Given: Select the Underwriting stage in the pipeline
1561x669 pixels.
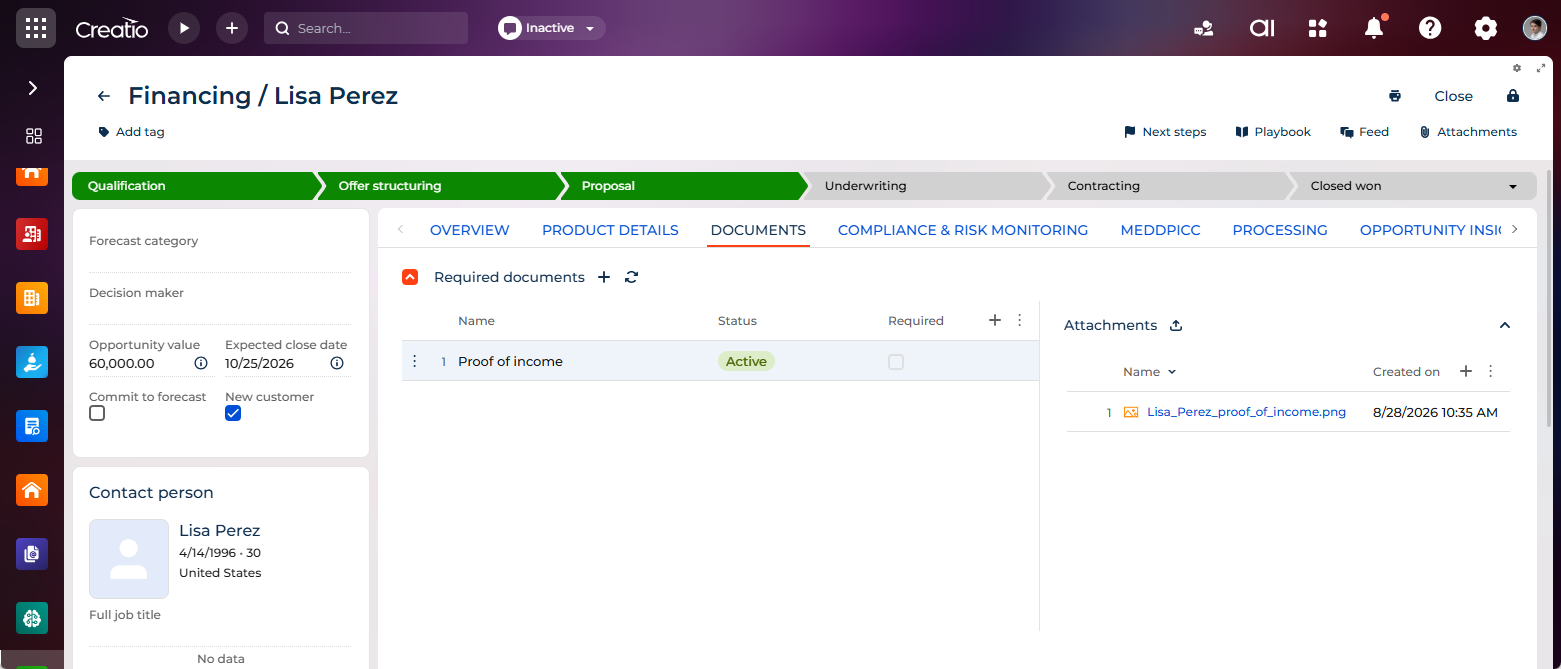Looking at the screenshot, I should click(x=925, y=186).
